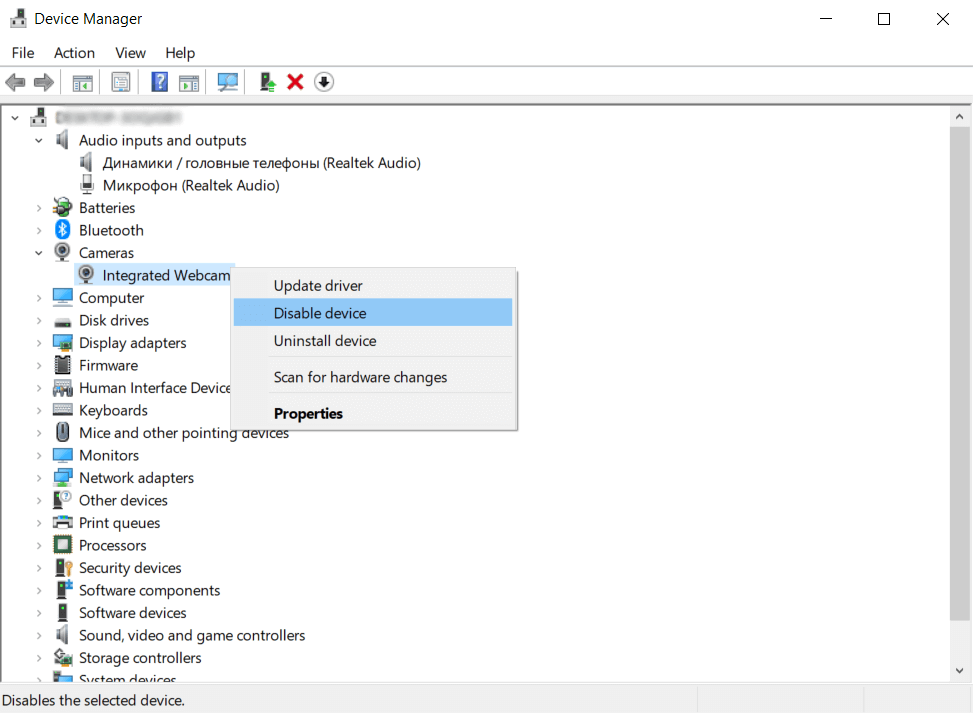The height and width of the screenshot is (713, 973).
Task: Choose Scan for hardware changes in menu
Action: pyautogui.click(x=373, y=377)
